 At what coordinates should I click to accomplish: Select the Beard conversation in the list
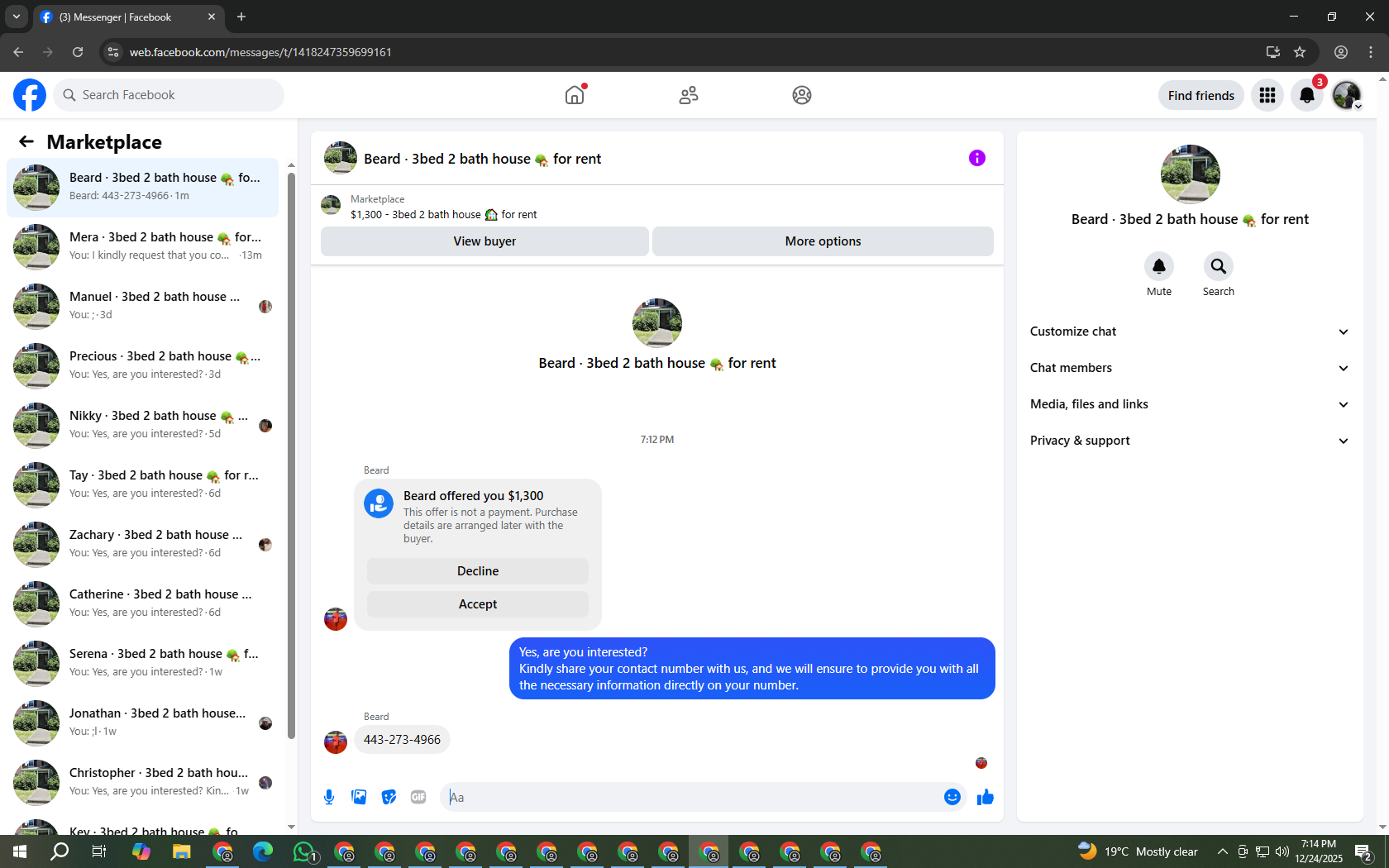click(x=142, y=187)
